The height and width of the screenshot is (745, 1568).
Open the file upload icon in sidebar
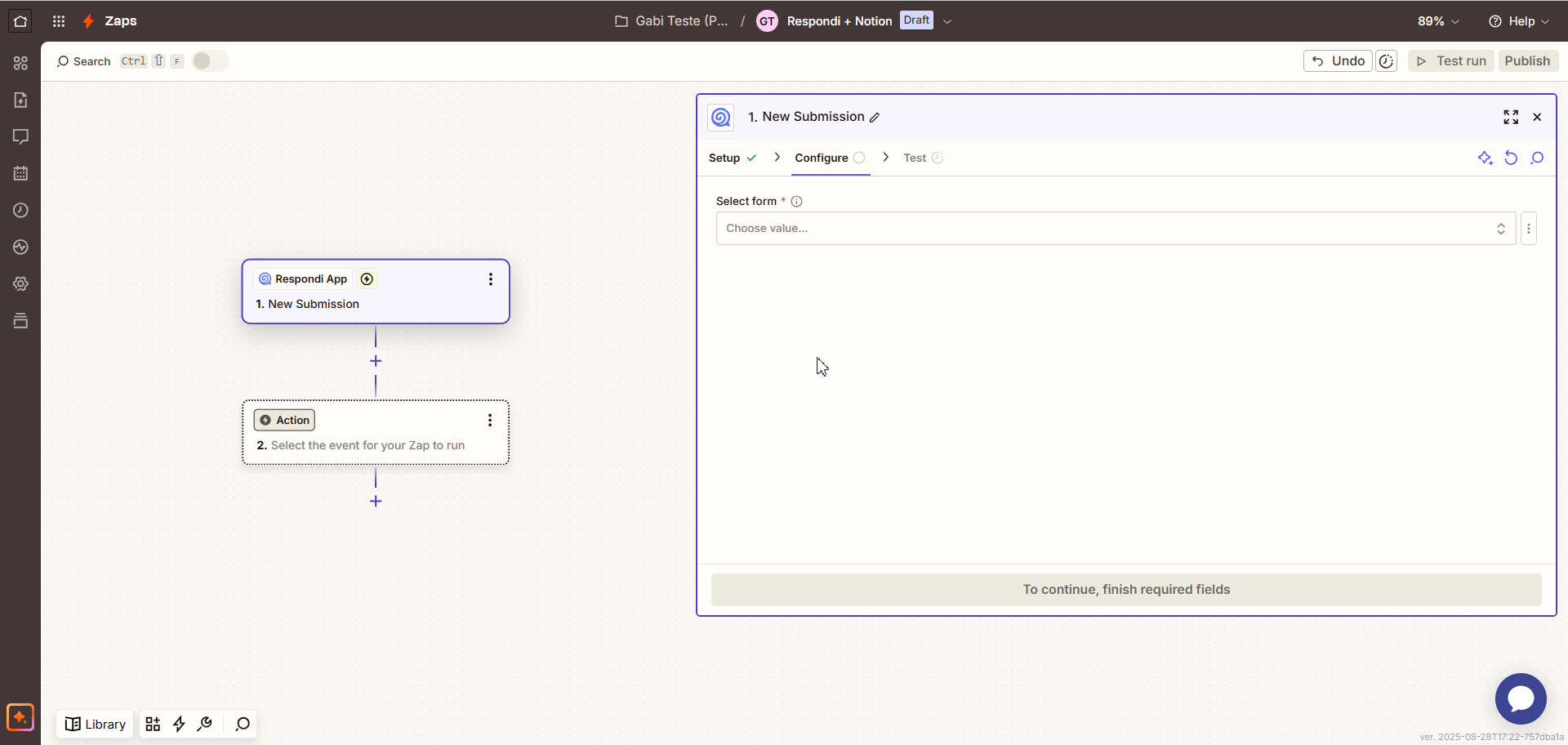point(20,100)
